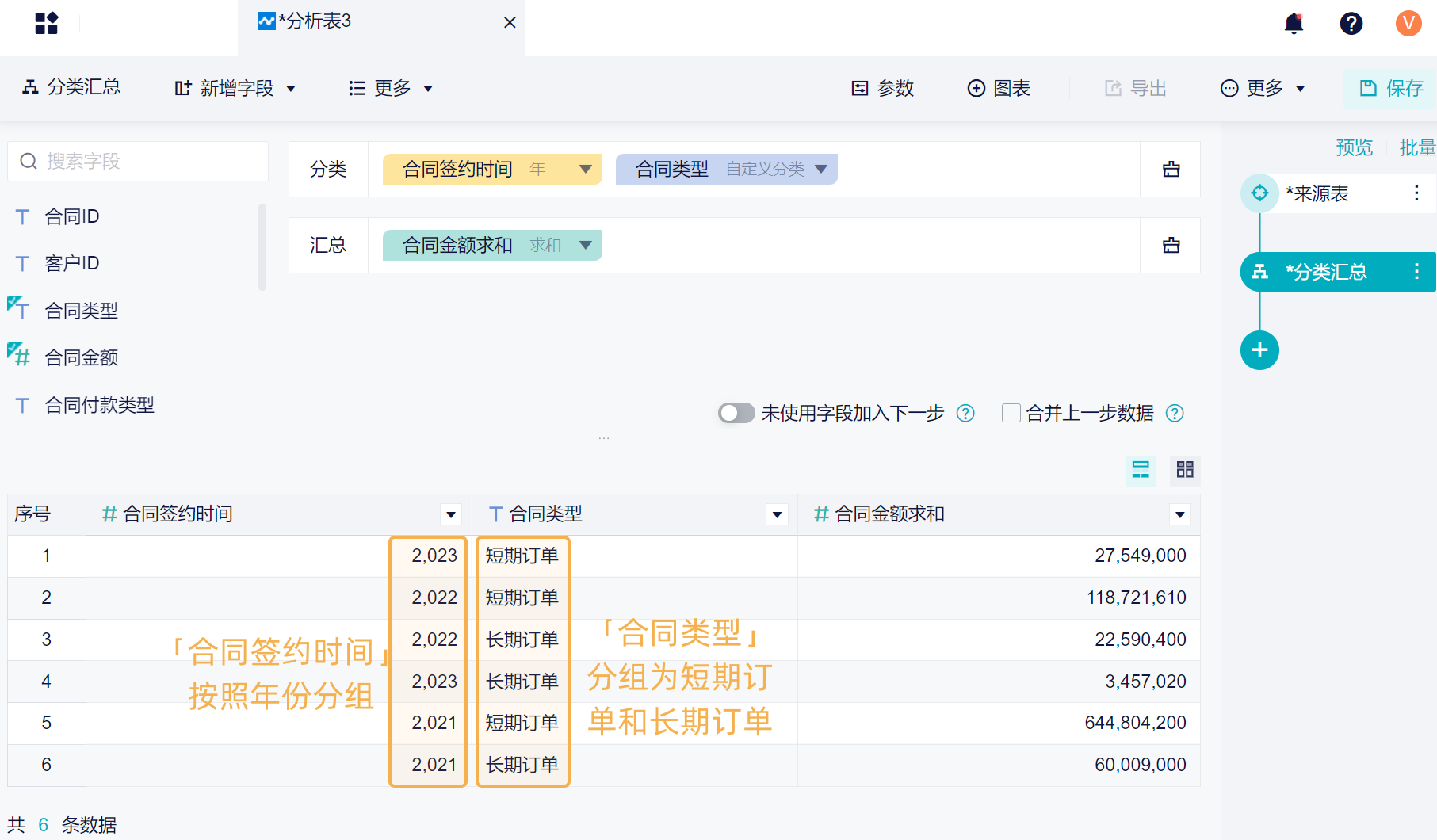The width and height of the screenshot is (1437, 840).
Task: Clear the 汇总 fields with the eraser icon
Action: coord(1171,245)
